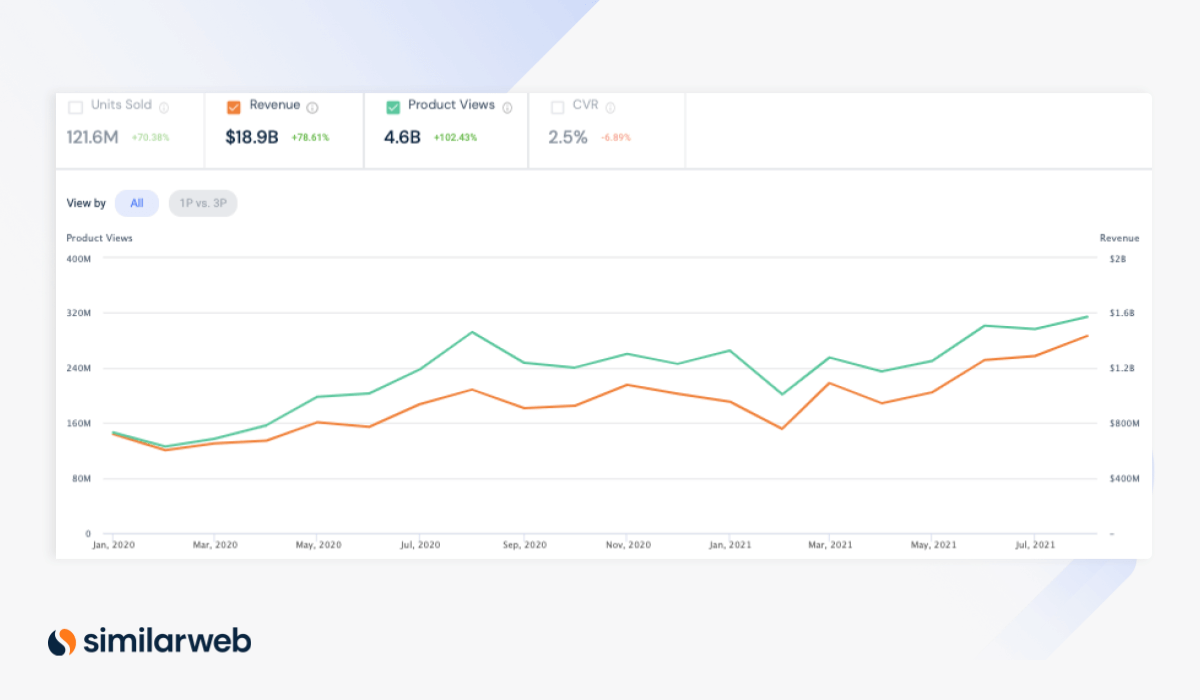Click the CVR info tooltip icon
The image size is (1200, 700).
(x=609, y=107)
